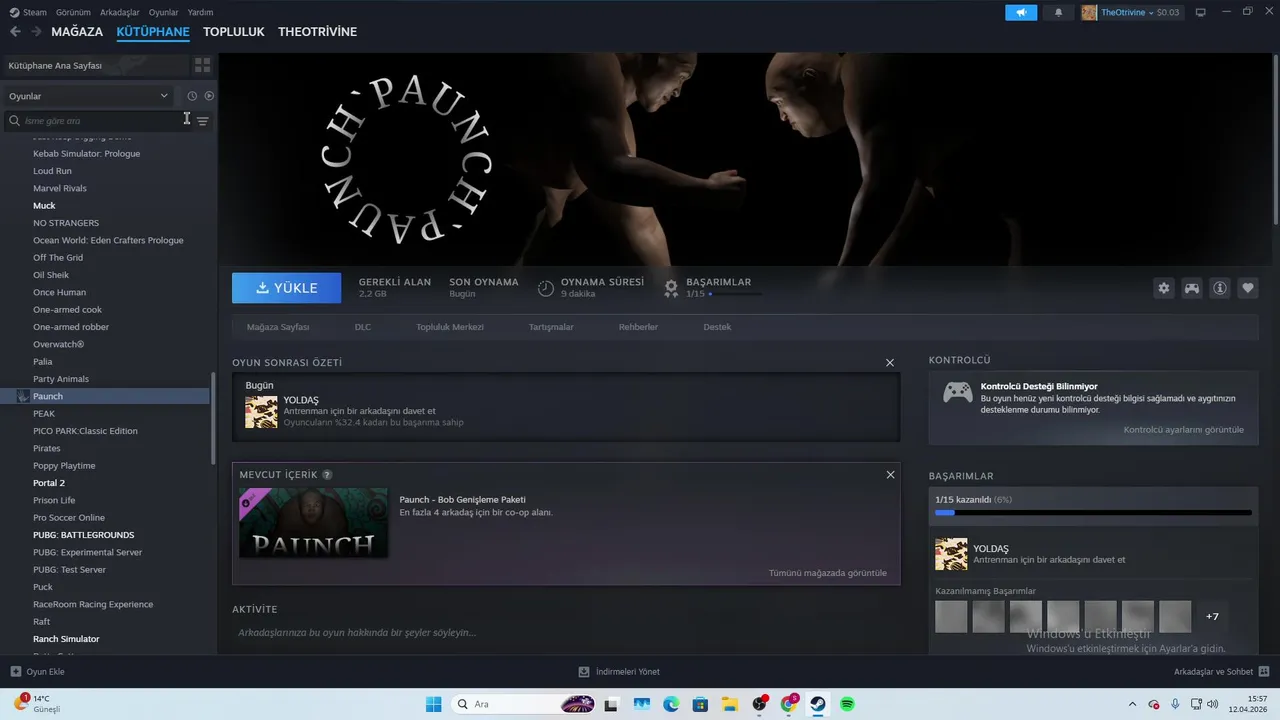The width and height of the screenshot is (1280, 720).
Task: Open İndirmeleri Yönet downloads manager
Action: click(x=619, y=672)
